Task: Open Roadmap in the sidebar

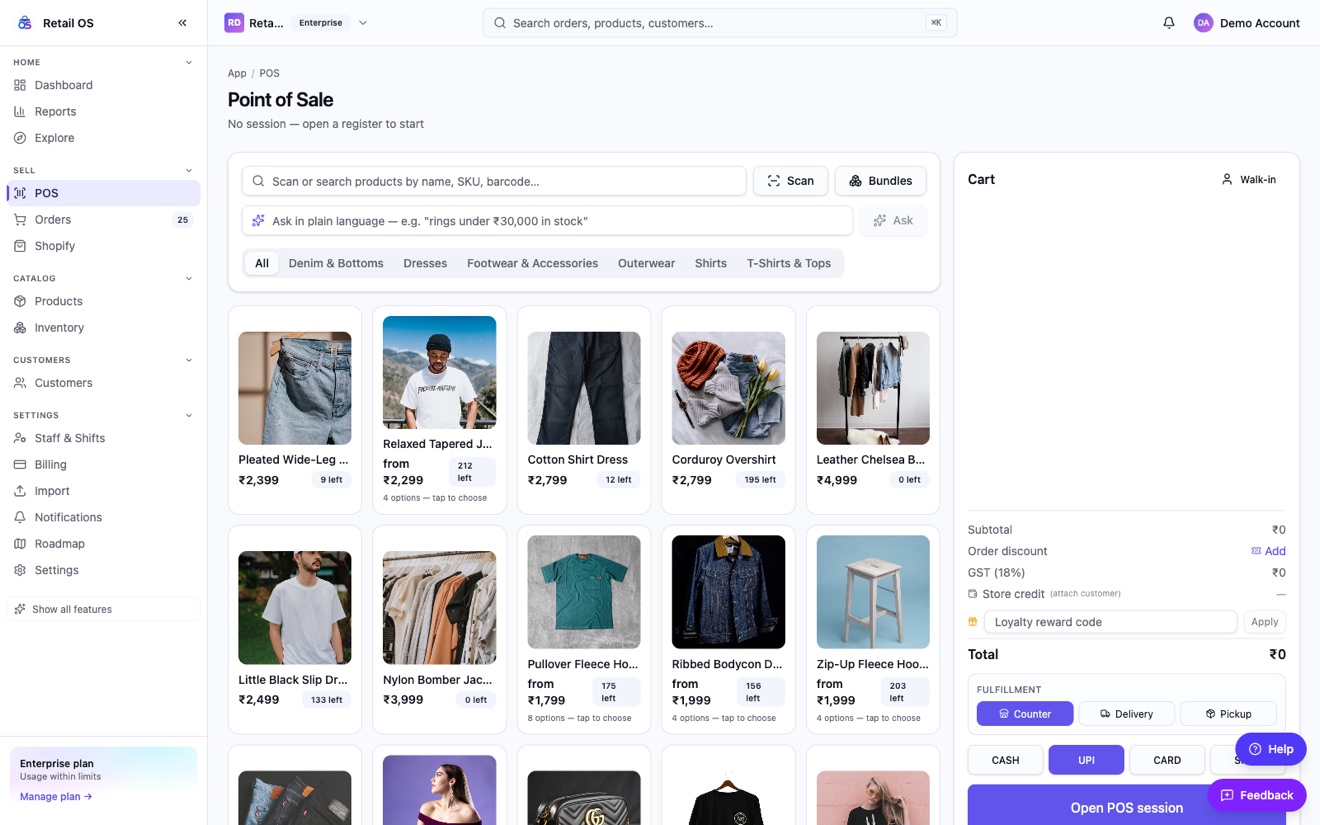Action: pos(104,544)
